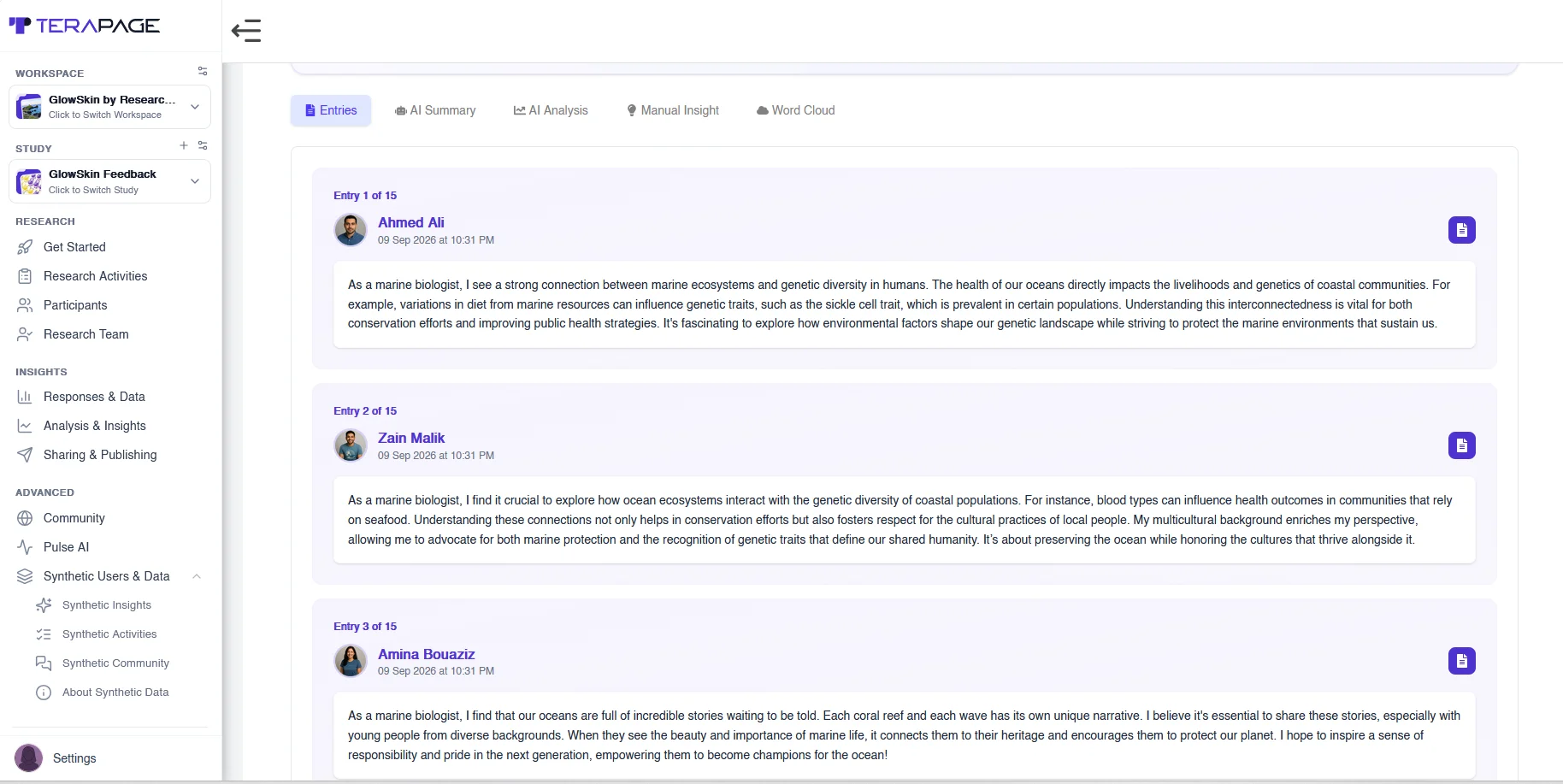The height and width of the screenshot is (784, 1563).
Task: Open Amina Bouaziz's participant name link
Action: 427,654
